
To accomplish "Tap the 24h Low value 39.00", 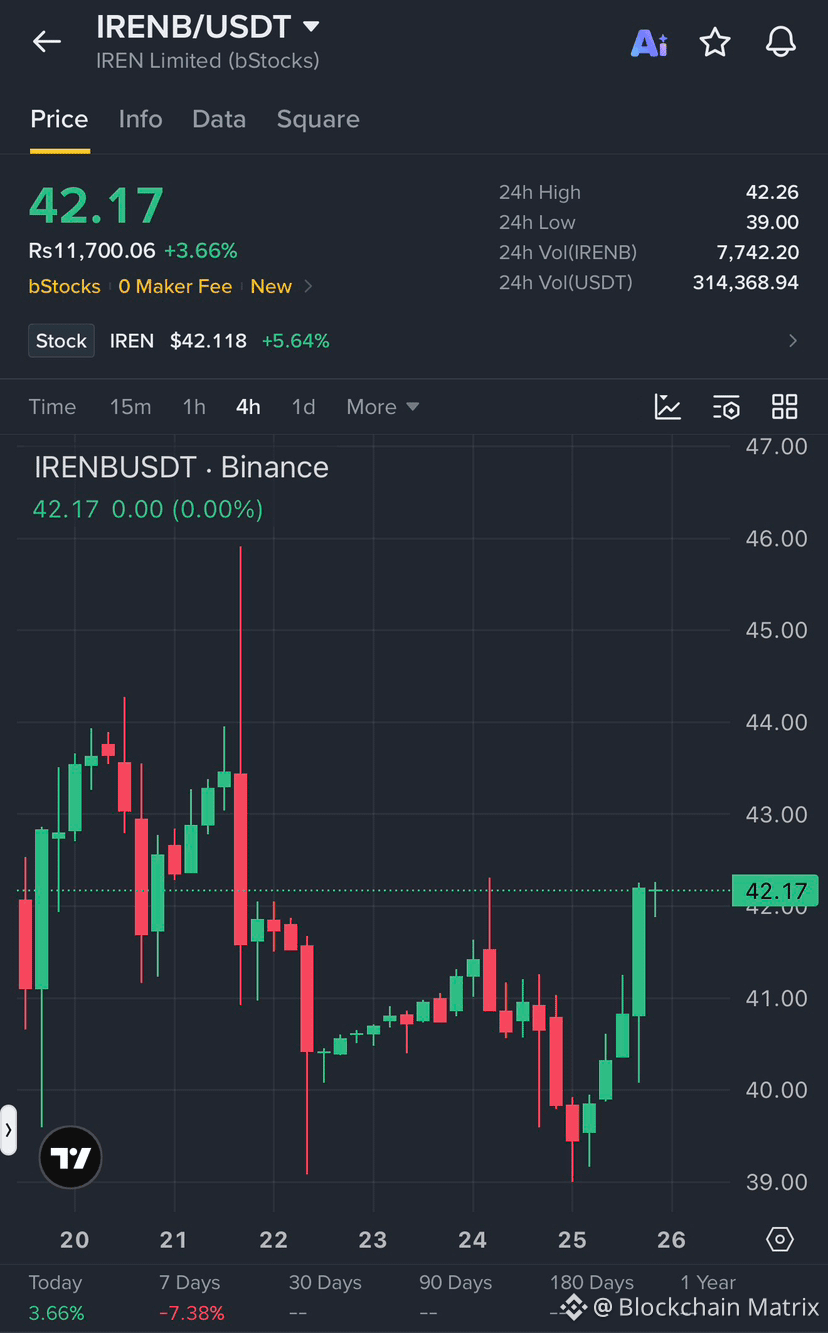I will (x=772, y=223).
